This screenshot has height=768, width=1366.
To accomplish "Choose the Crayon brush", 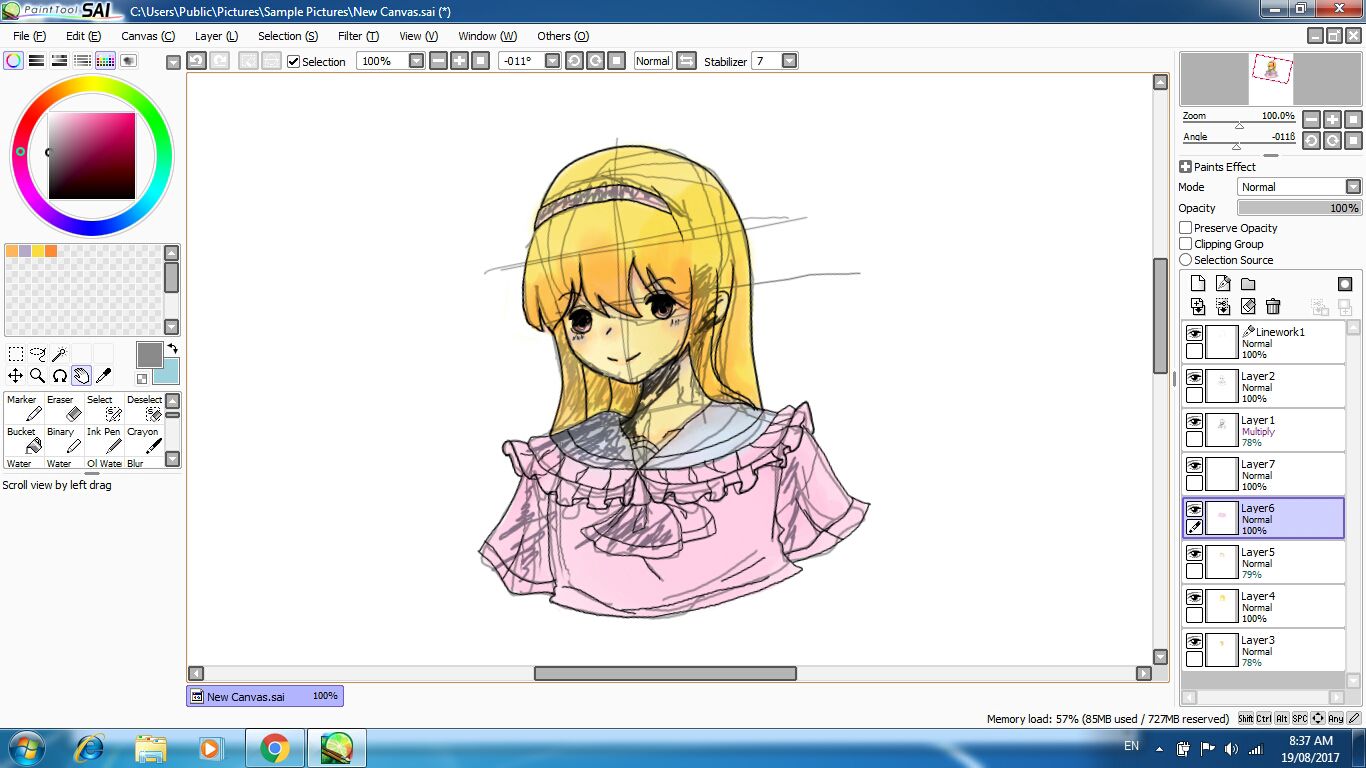I will [144, 440].
